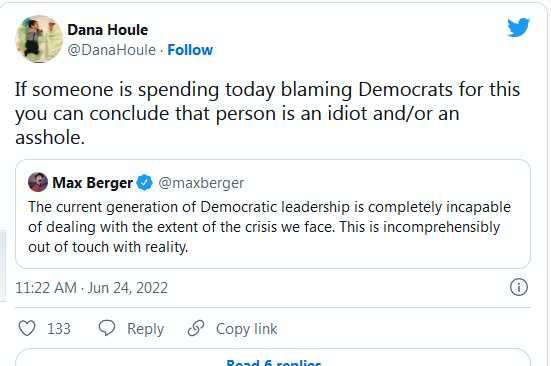This screenshot has width=551, height=366.
Task: Open Dana Houle's profile picture
Action: click(39, 39)
